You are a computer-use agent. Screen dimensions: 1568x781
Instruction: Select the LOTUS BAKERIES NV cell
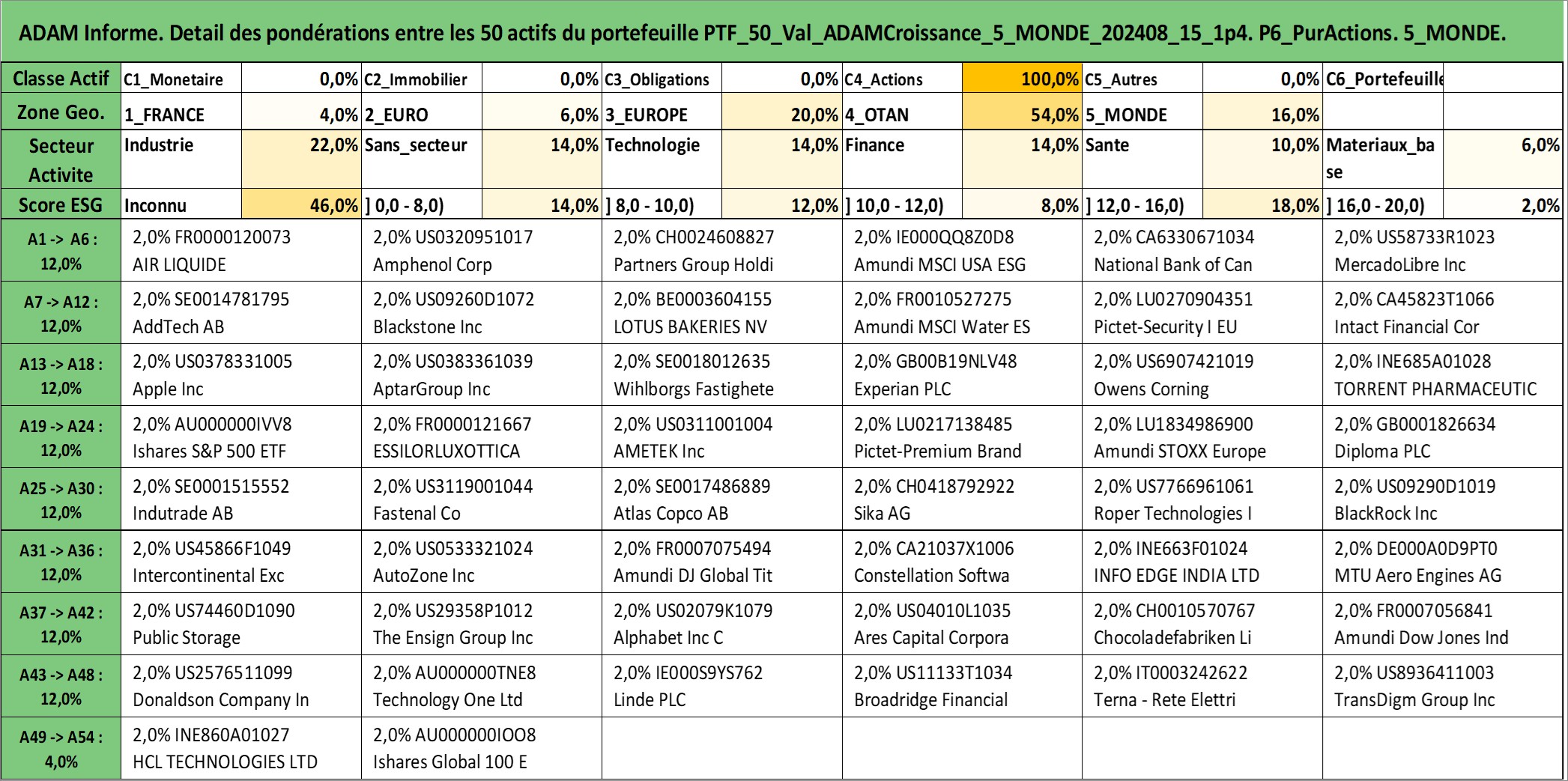tap(722, 313)
